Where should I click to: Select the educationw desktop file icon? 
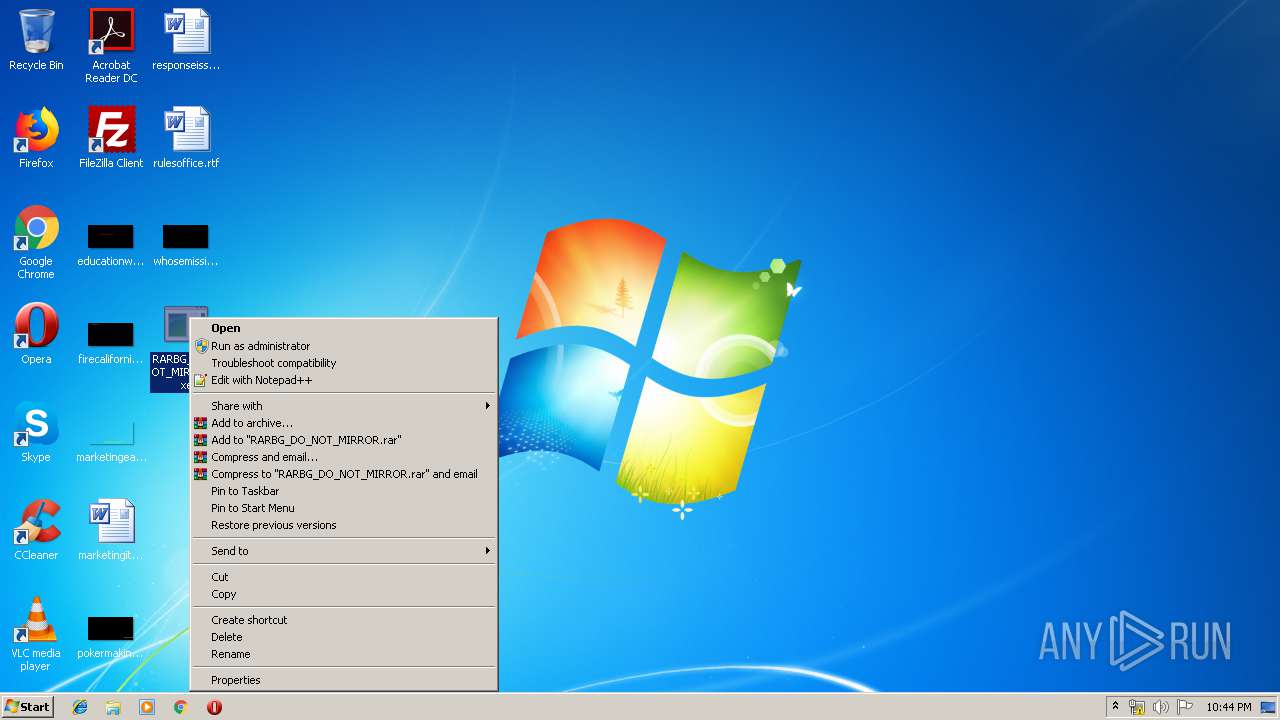click(111, 246)
